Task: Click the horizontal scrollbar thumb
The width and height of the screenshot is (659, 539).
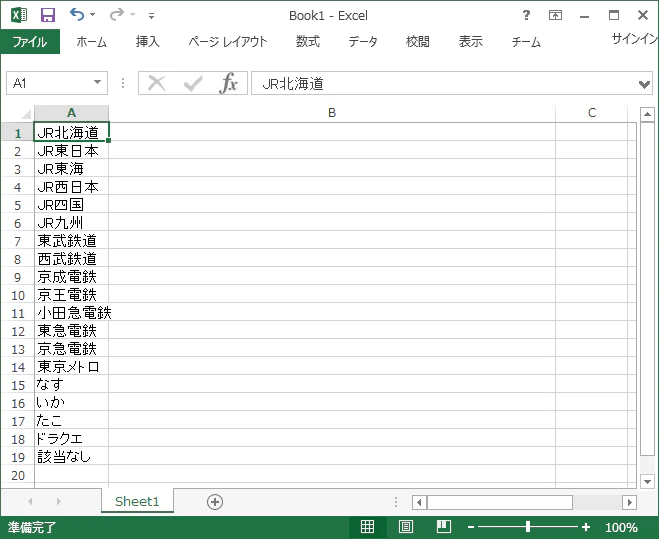Action: pos(500,502)
